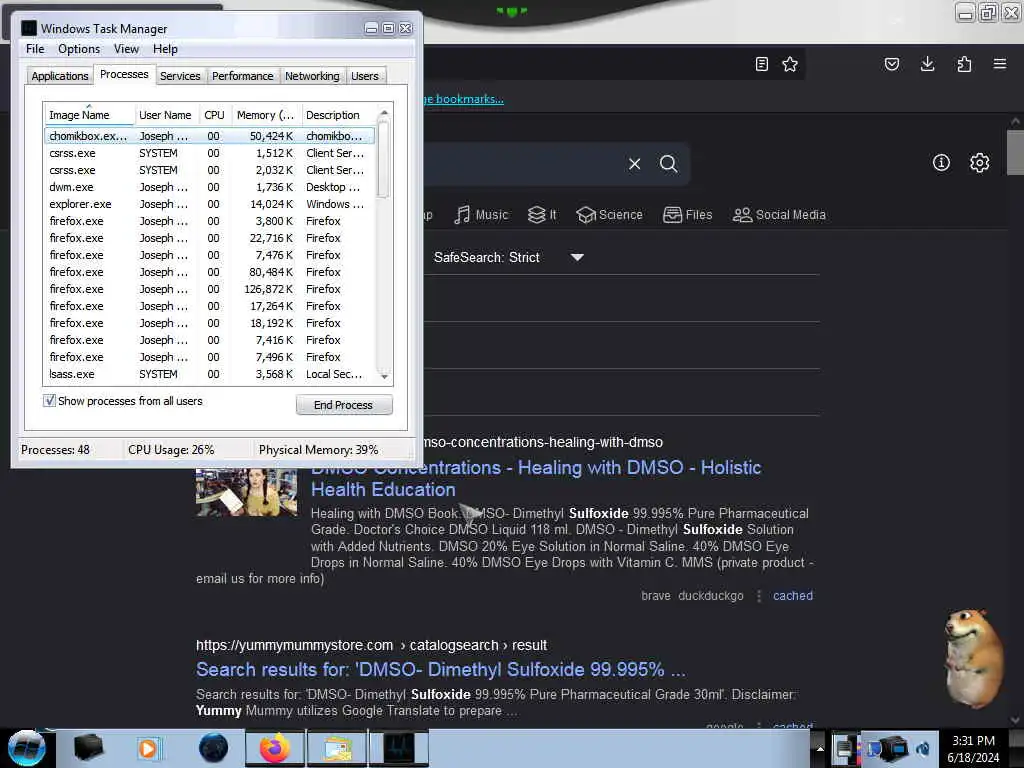Select firefox.exe row using 80,484 K

(x=209, y=272)
